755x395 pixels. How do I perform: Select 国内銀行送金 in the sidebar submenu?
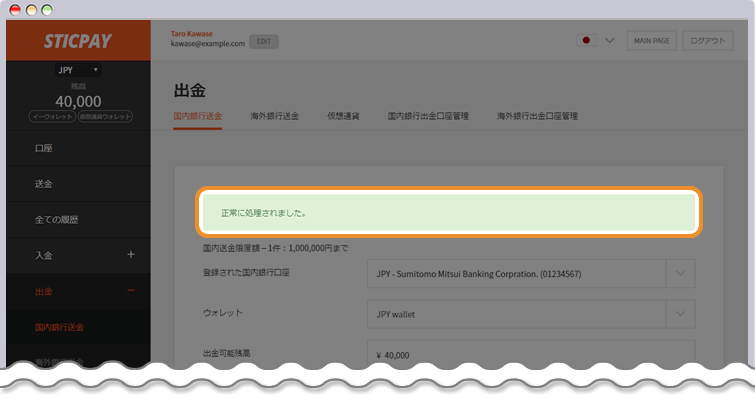[x=59, y=327]
